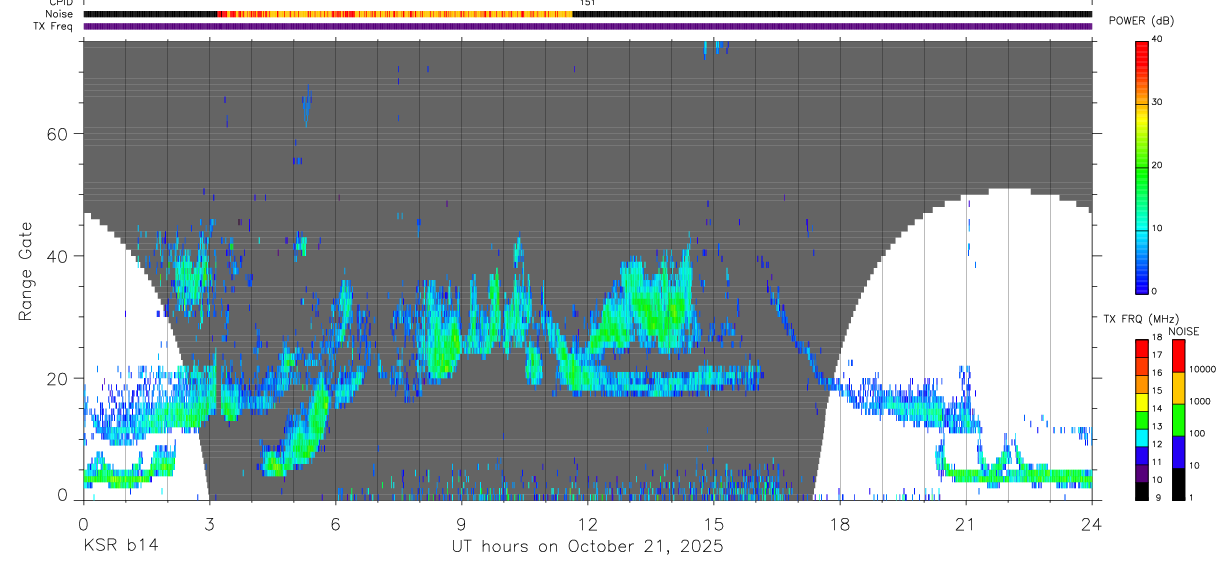
Task: Click the orange section of the Noise strip
Action: tap(395, 14)
